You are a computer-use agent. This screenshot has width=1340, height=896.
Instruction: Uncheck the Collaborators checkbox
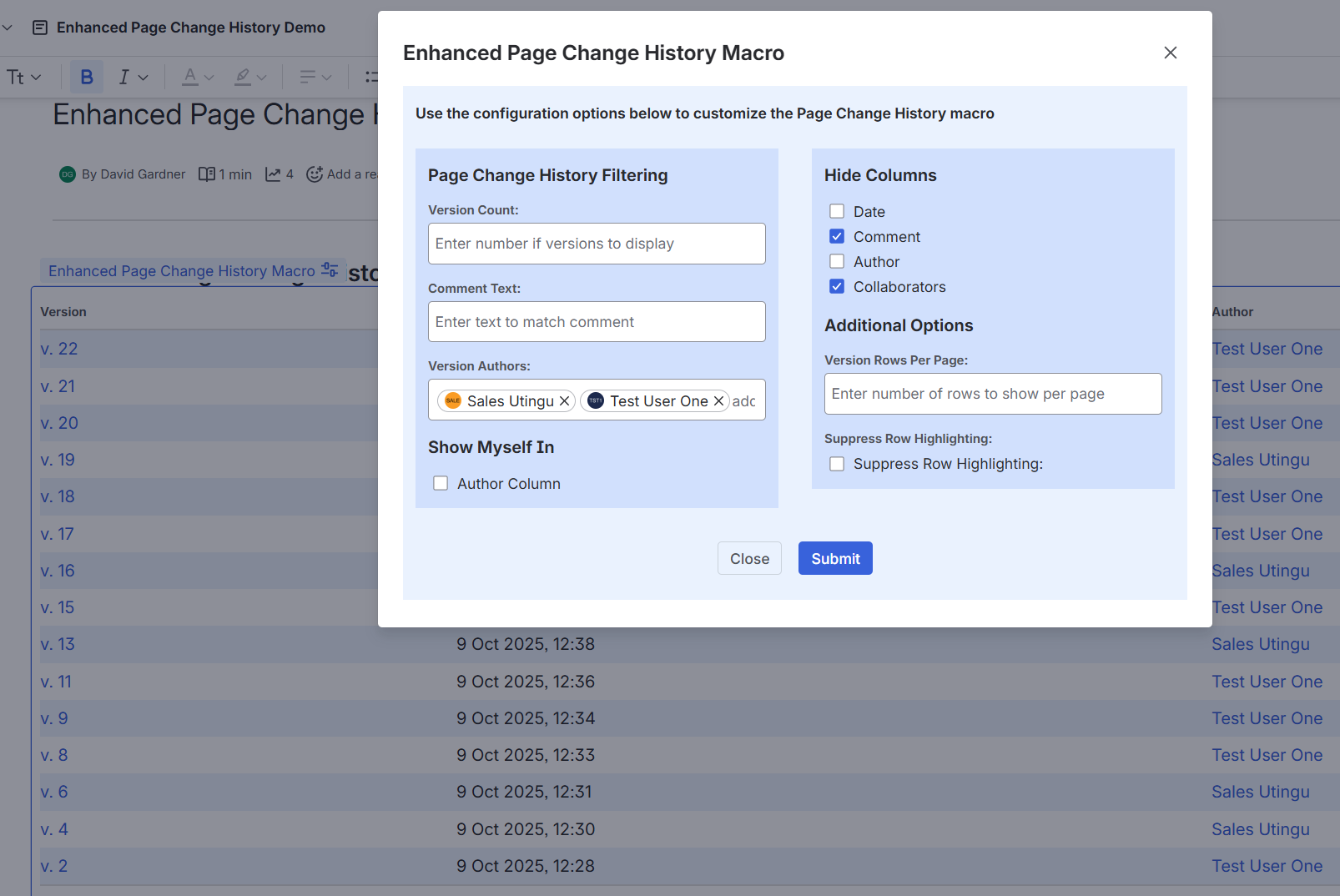837,287
